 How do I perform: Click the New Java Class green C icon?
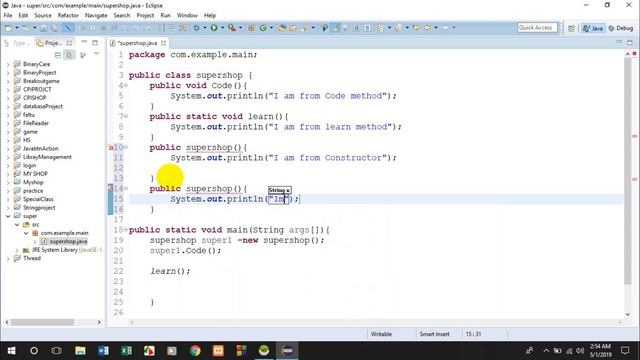[263, 28]
